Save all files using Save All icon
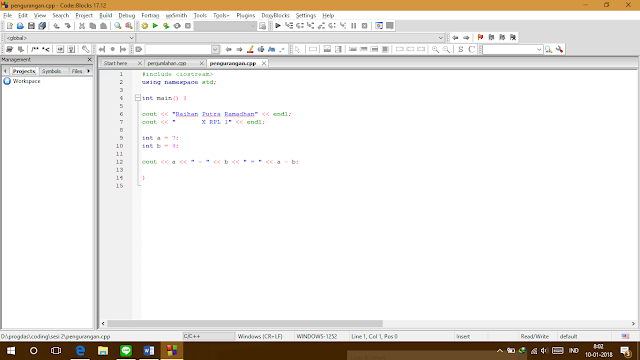Viewport: 640px width, 360px height. coord(42,26)
